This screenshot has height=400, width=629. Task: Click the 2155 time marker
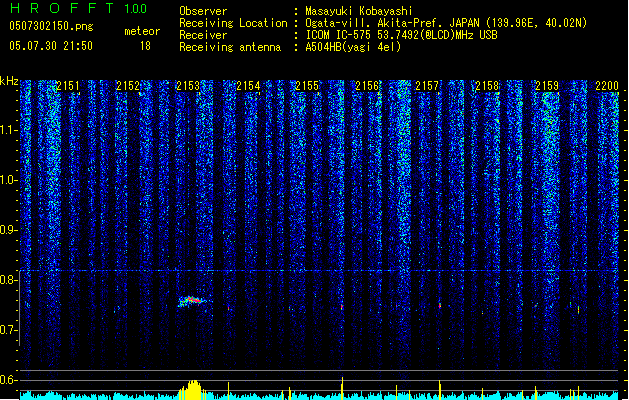307,86
